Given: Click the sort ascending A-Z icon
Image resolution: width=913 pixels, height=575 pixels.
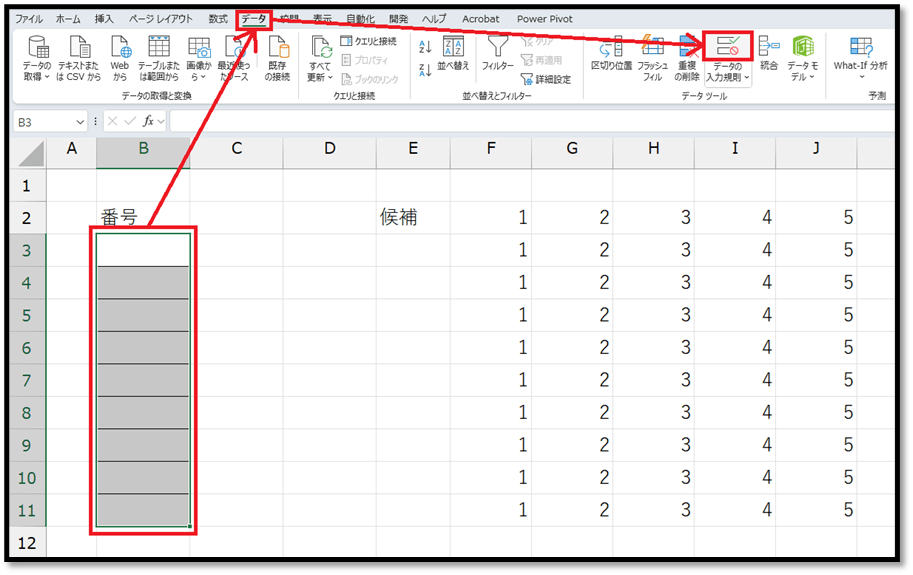Looking at the screenshot, I should [425, 47].
